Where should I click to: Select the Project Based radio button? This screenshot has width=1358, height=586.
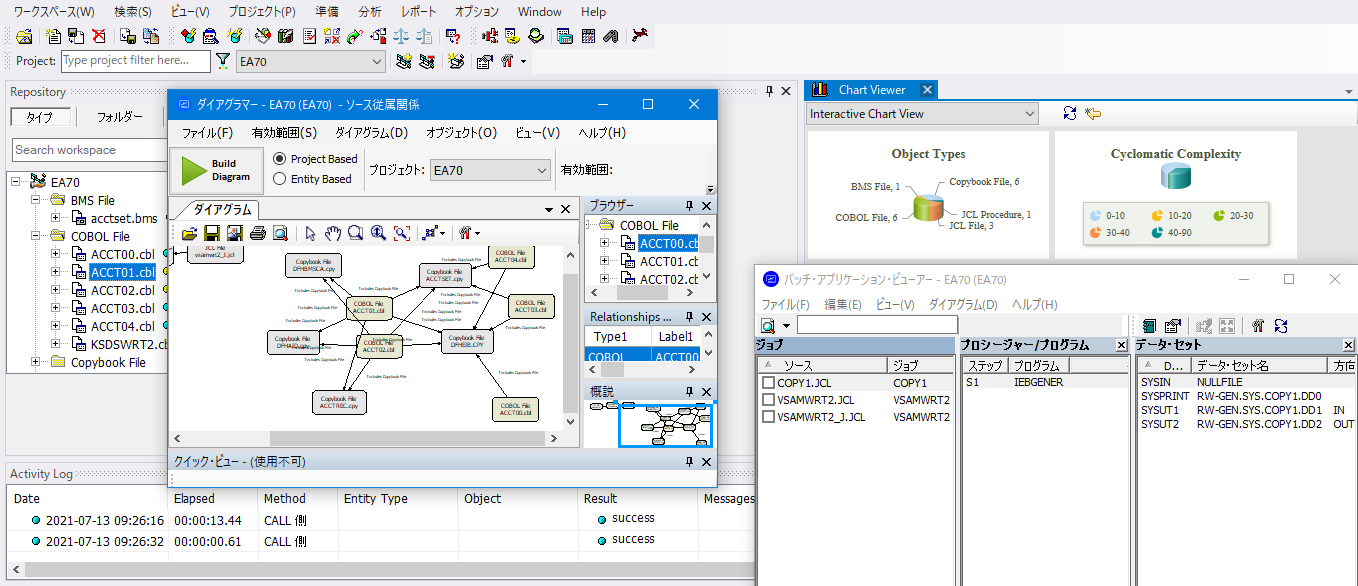(280, 159)
